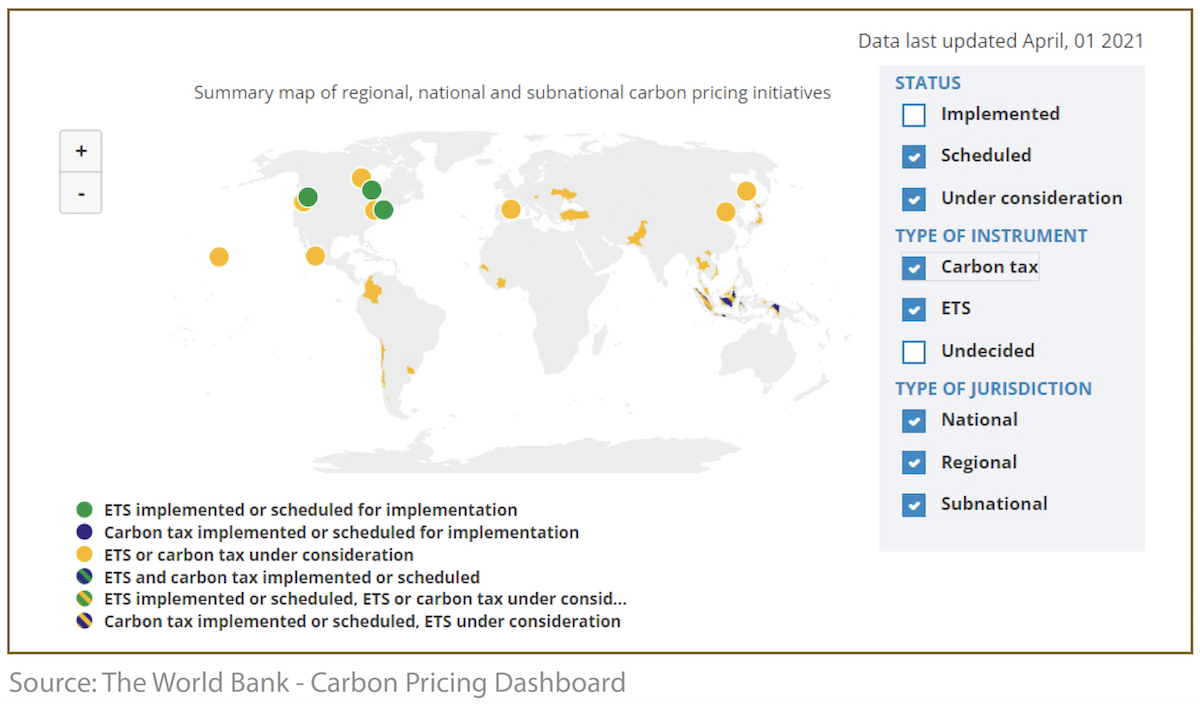The height and width of the screenshot is (704, 1200).
Task: Click the TYPE OF INSTRUMENT heading
Action: point(991,236)
